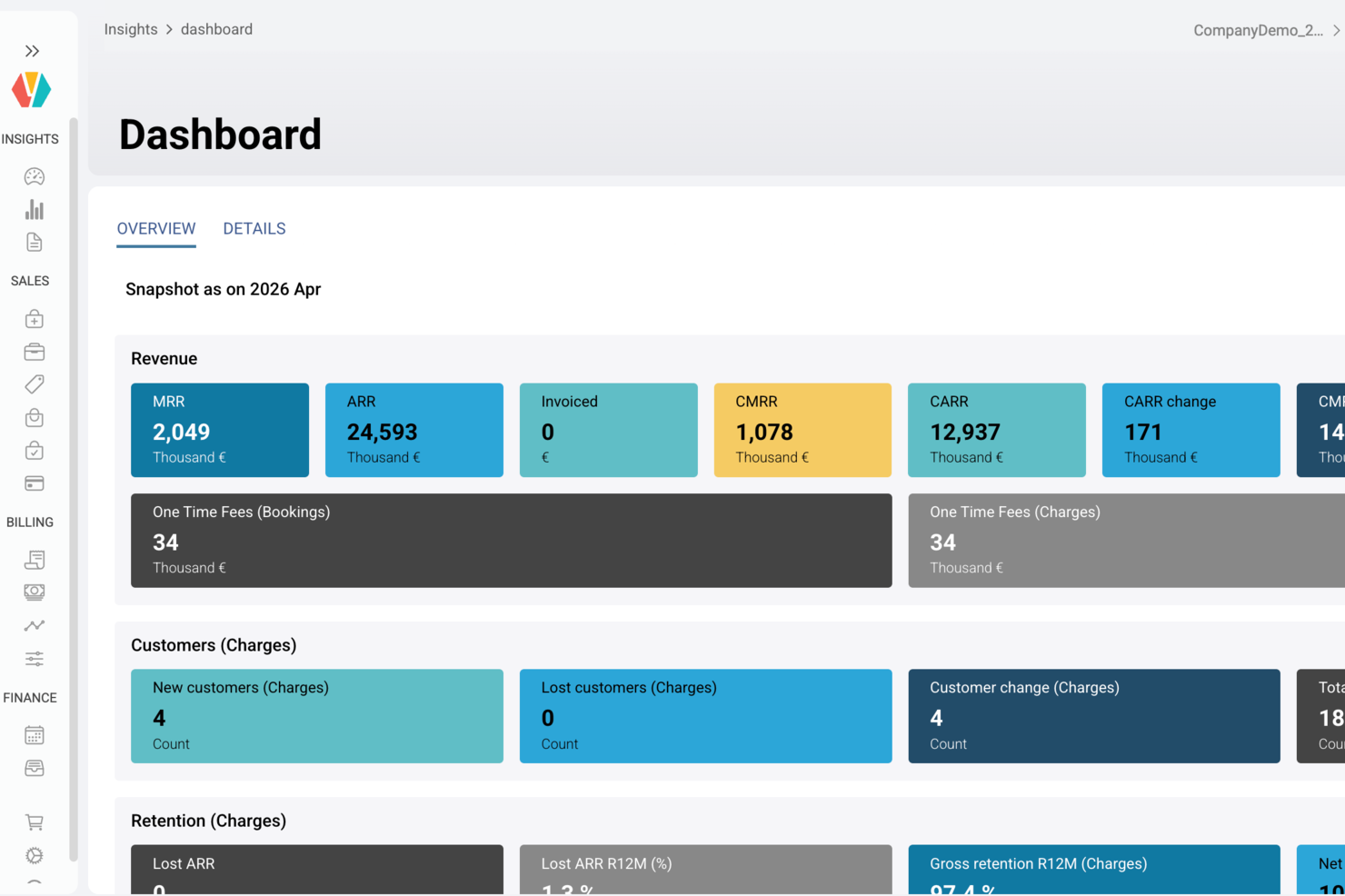
Task: Click the BILLING section label in sidebar
Action: 30,523
